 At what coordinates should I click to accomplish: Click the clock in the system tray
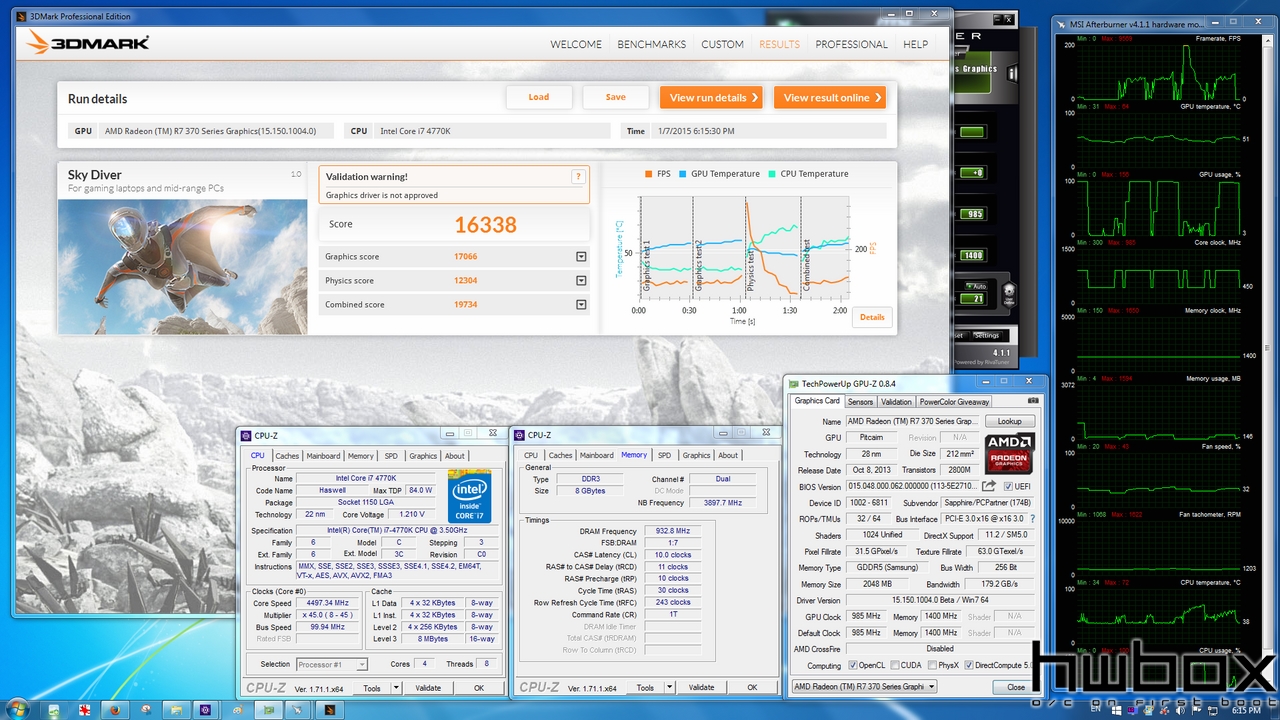(x=1245, y=709)
